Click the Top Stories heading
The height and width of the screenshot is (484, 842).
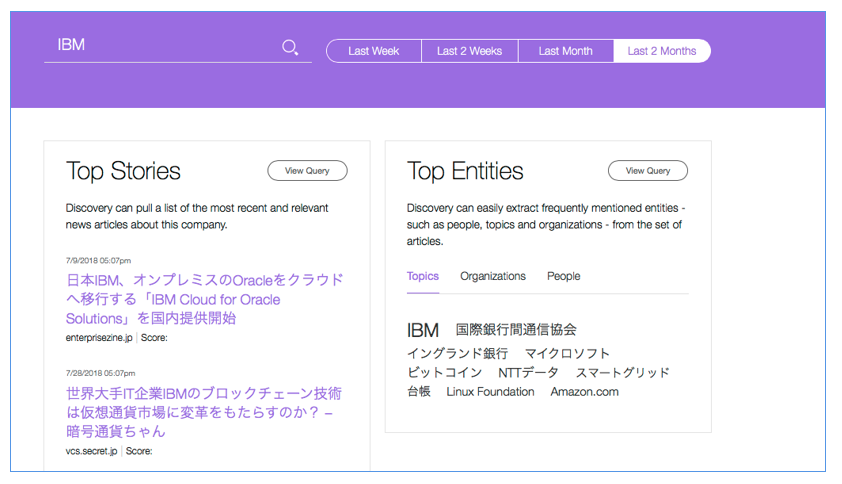[123, 171]
